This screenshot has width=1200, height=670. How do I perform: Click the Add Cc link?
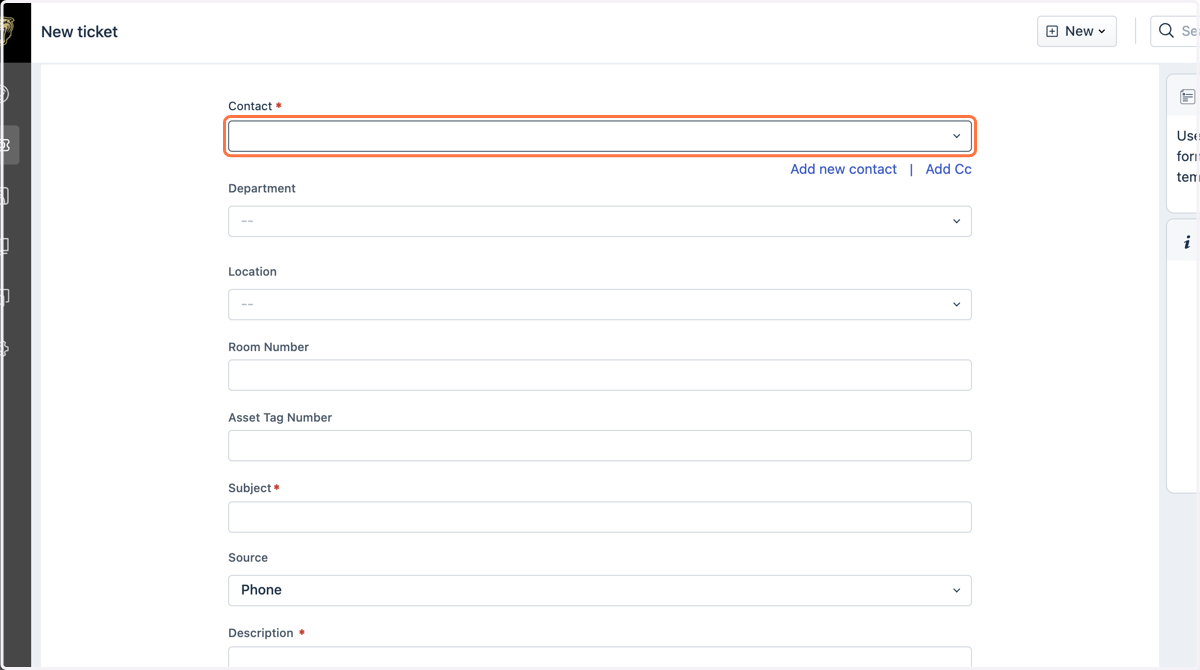point(948,169)
